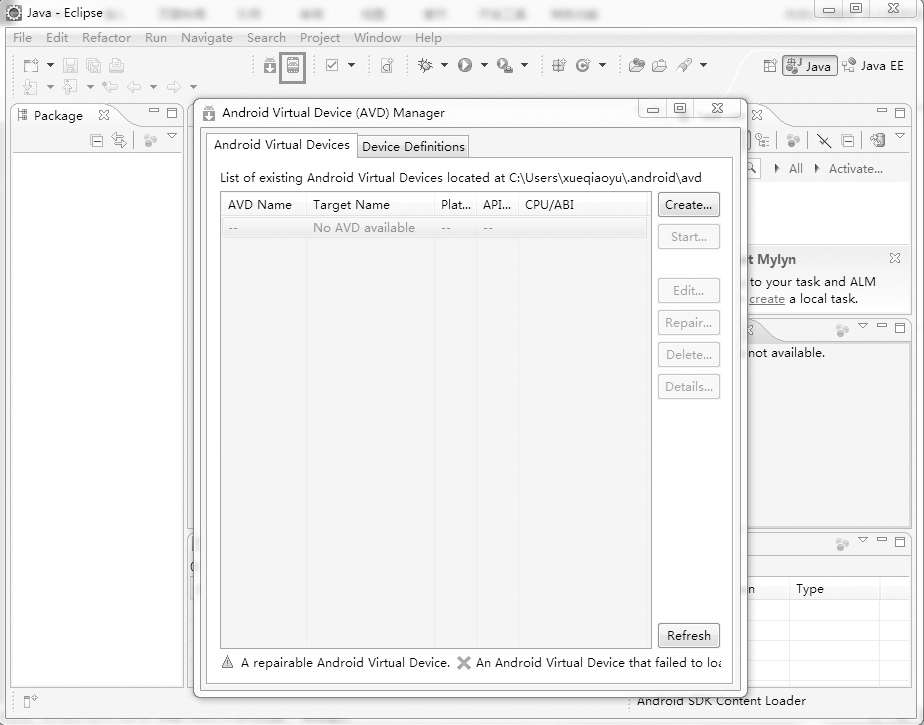Click the New Android XML file icon

point(387,65)
